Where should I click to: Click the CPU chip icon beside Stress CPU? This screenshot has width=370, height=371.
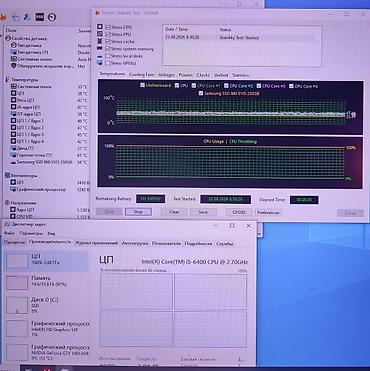(x=100, y=26)
